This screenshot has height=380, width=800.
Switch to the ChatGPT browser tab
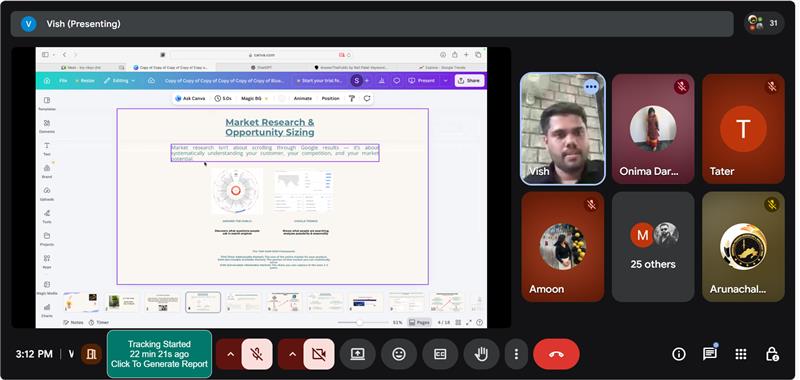260,67
